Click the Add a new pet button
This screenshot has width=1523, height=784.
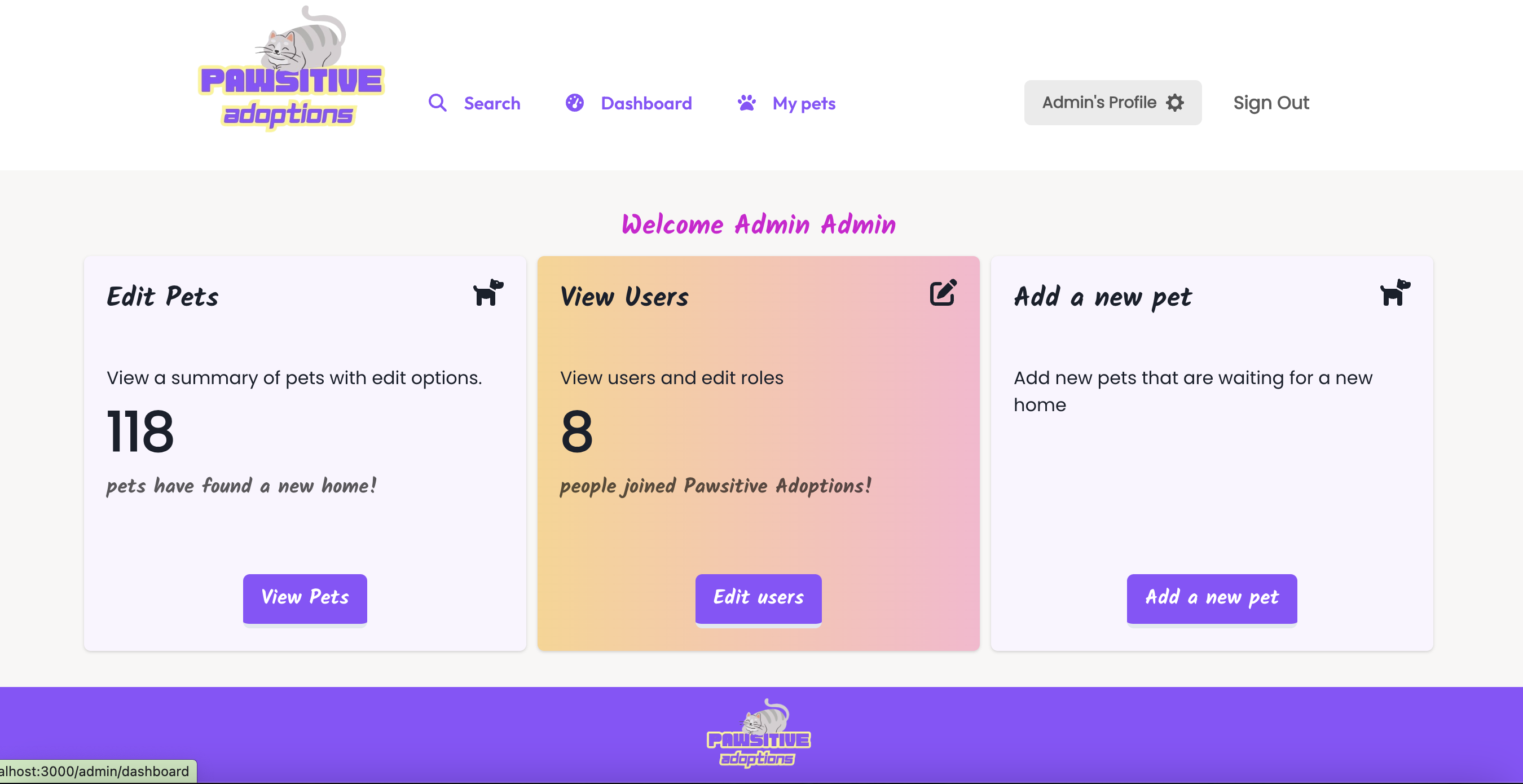(x=1212, y=598)
